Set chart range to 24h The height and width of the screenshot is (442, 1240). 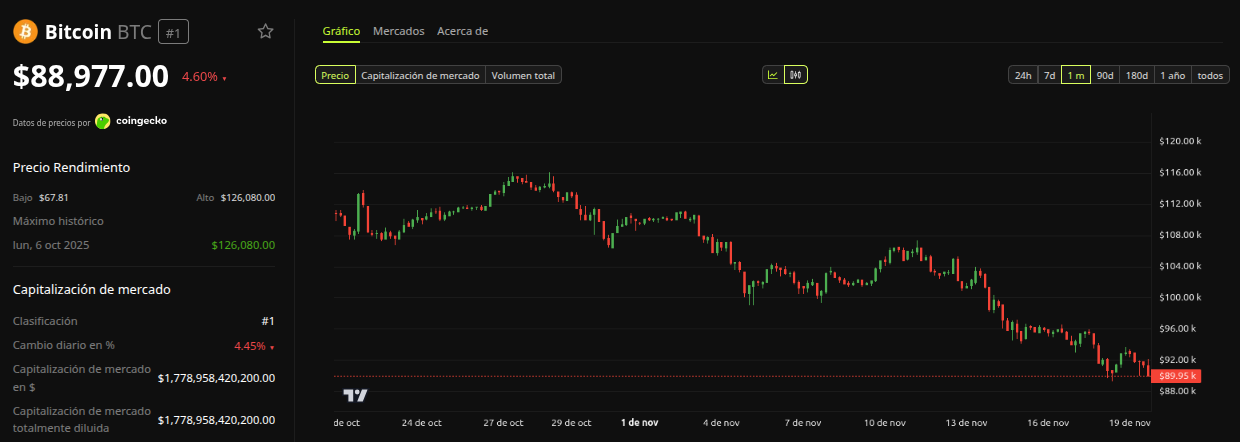pos(1023,75)
